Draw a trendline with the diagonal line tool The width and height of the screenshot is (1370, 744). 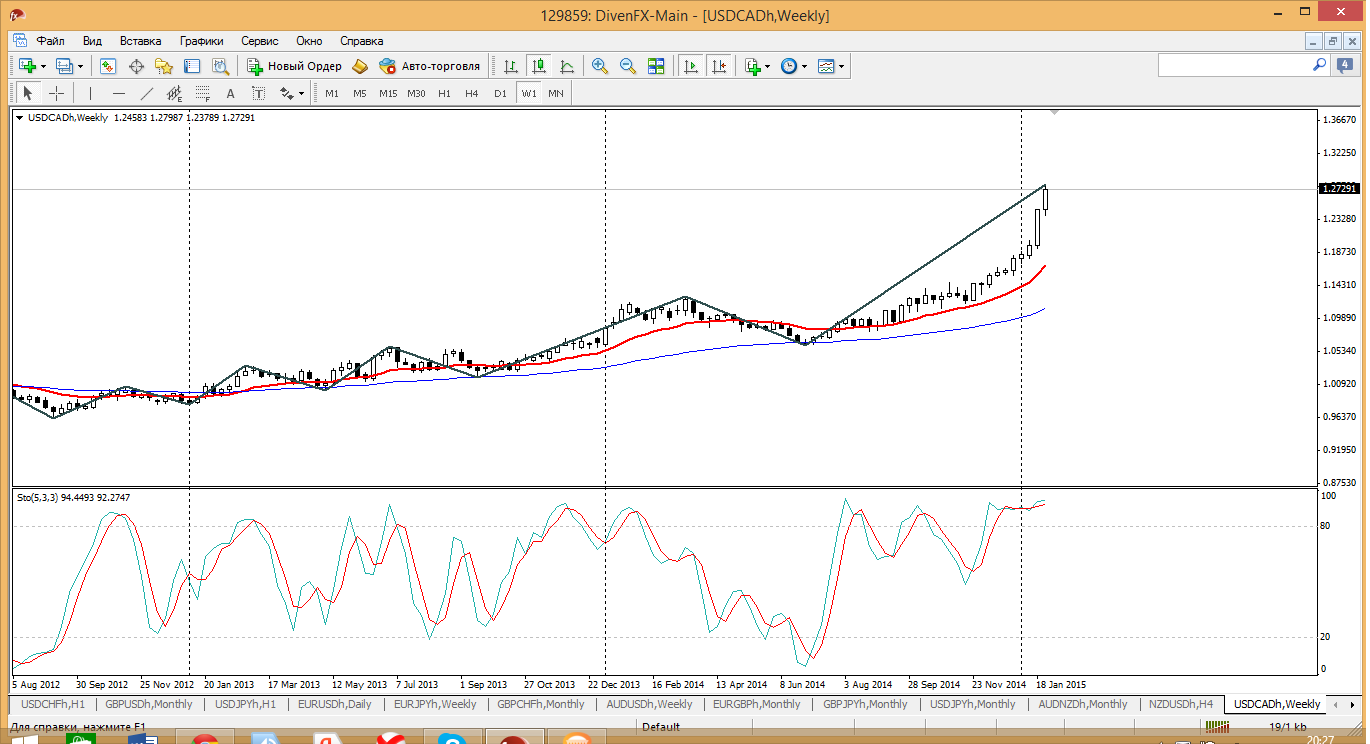coord(147,93)
